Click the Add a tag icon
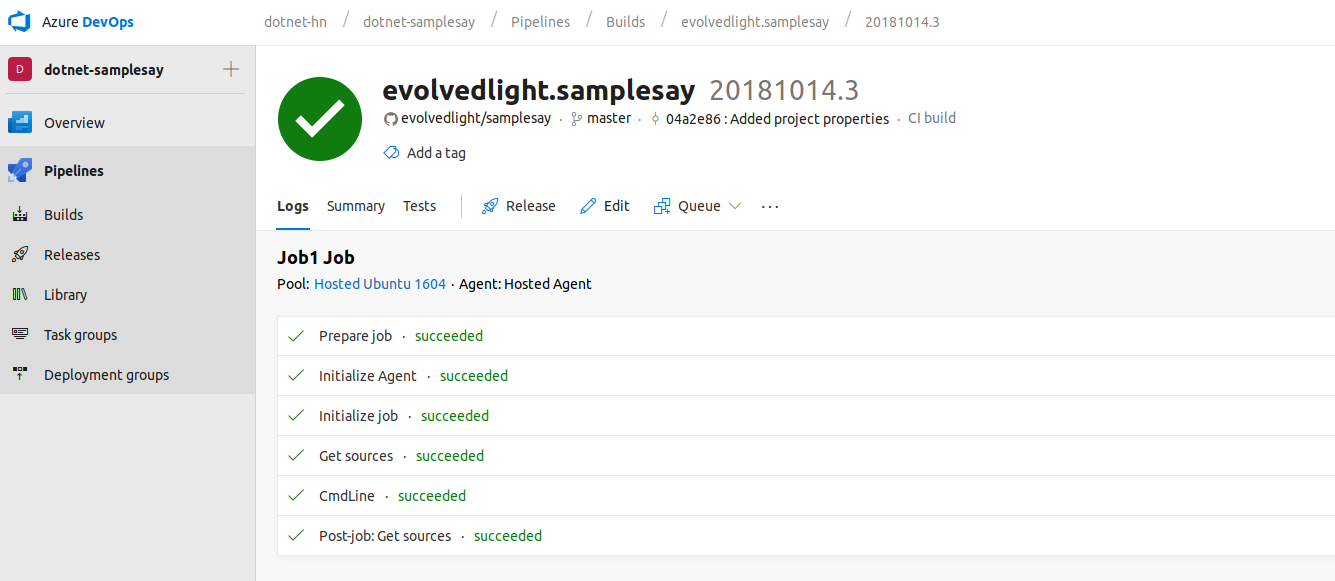 (x=391, y=153)
